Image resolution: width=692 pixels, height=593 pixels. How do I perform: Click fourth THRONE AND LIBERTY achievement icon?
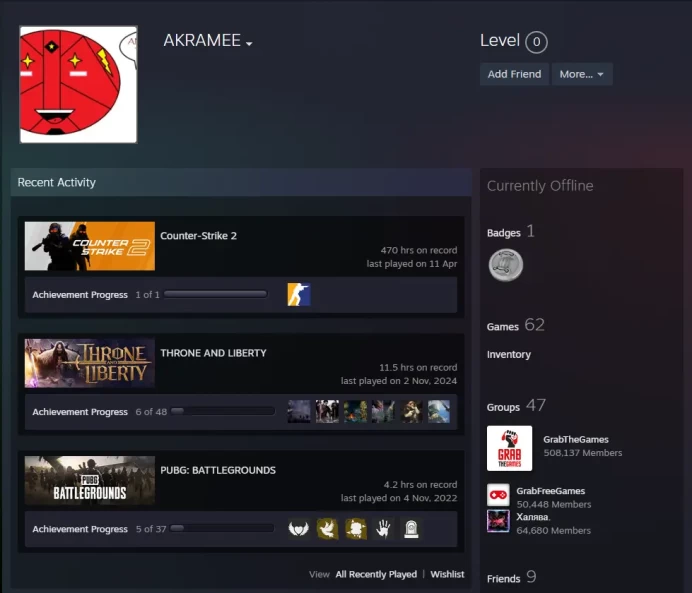[x=383, y=412]
